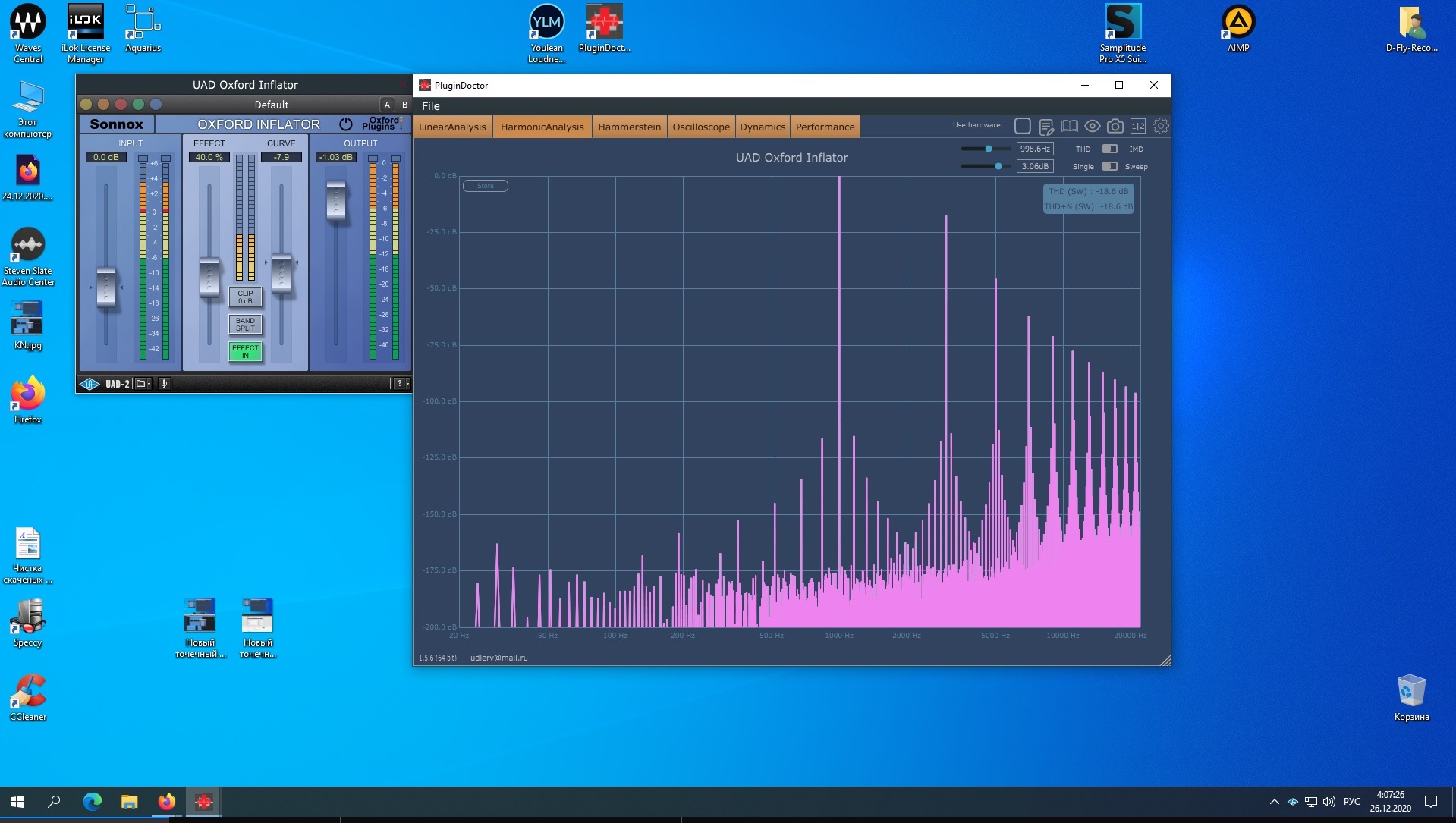Select the HarmonicAnalysis tab
The image size is (1456, 823).
click(x=542, y=127)
